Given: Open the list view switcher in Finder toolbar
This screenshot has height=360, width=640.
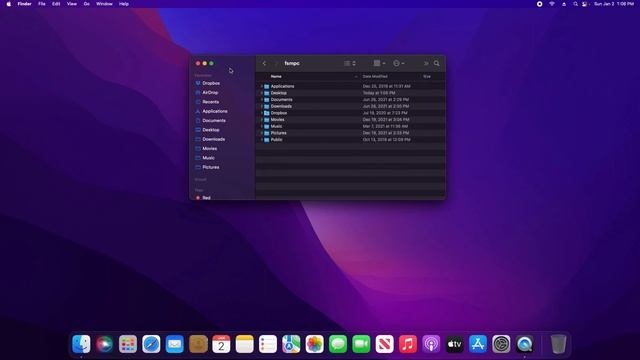Looking at the screenshot, I should (x=350, y=63).
